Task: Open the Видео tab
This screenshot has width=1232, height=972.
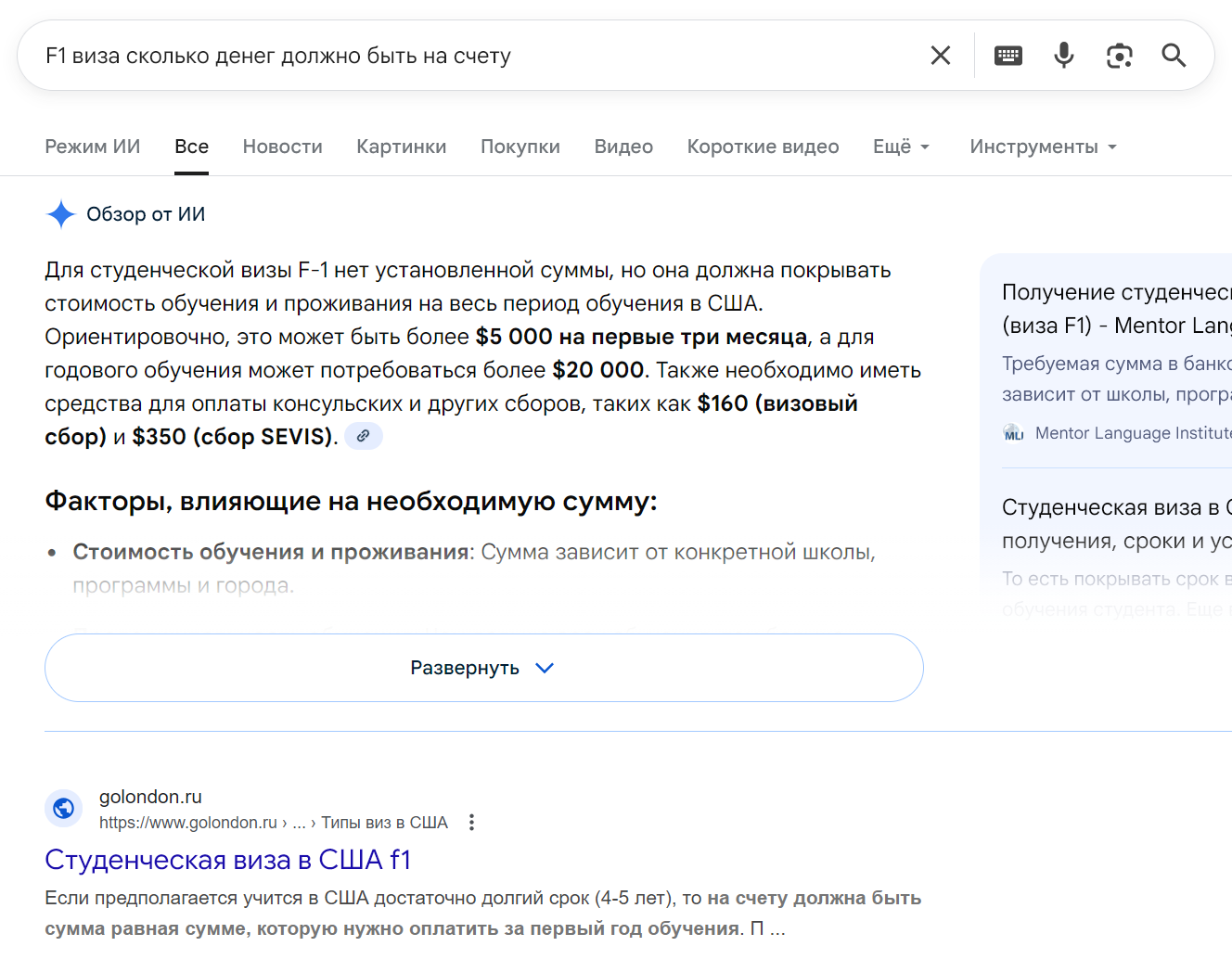Action: [624, 147]
